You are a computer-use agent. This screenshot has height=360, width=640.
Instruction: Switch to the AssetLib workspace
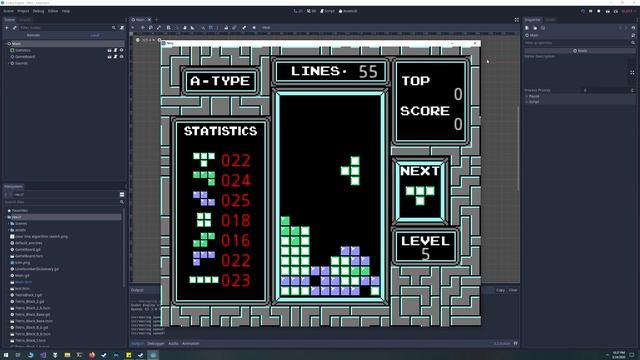click(348, 11)
